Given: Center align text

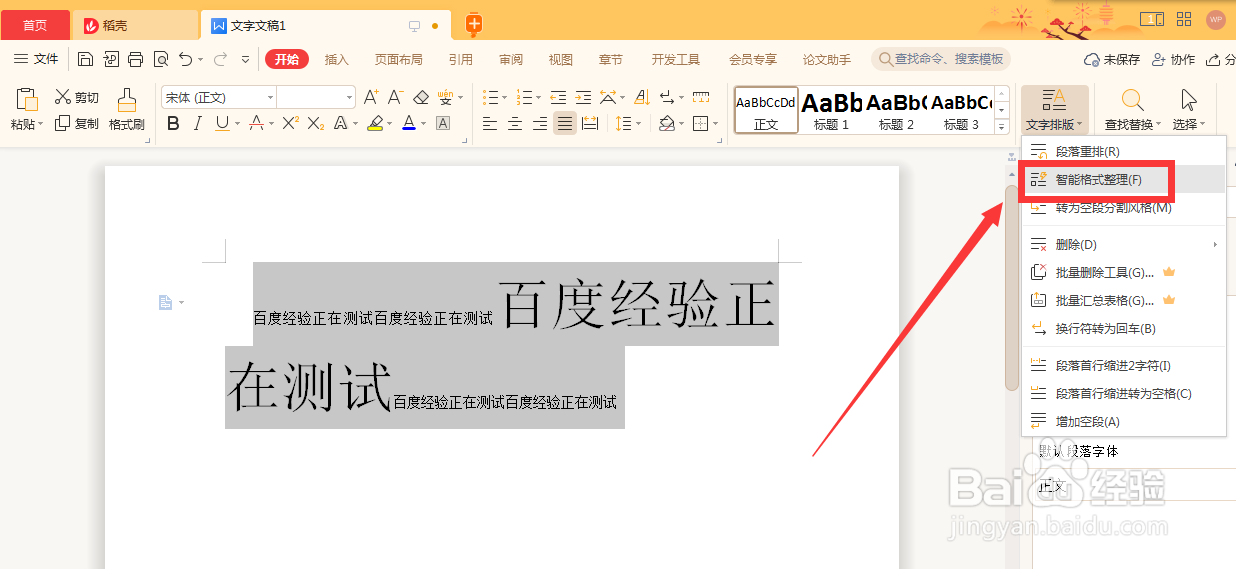Looking at the screenshot, I should tap(515, 124).
